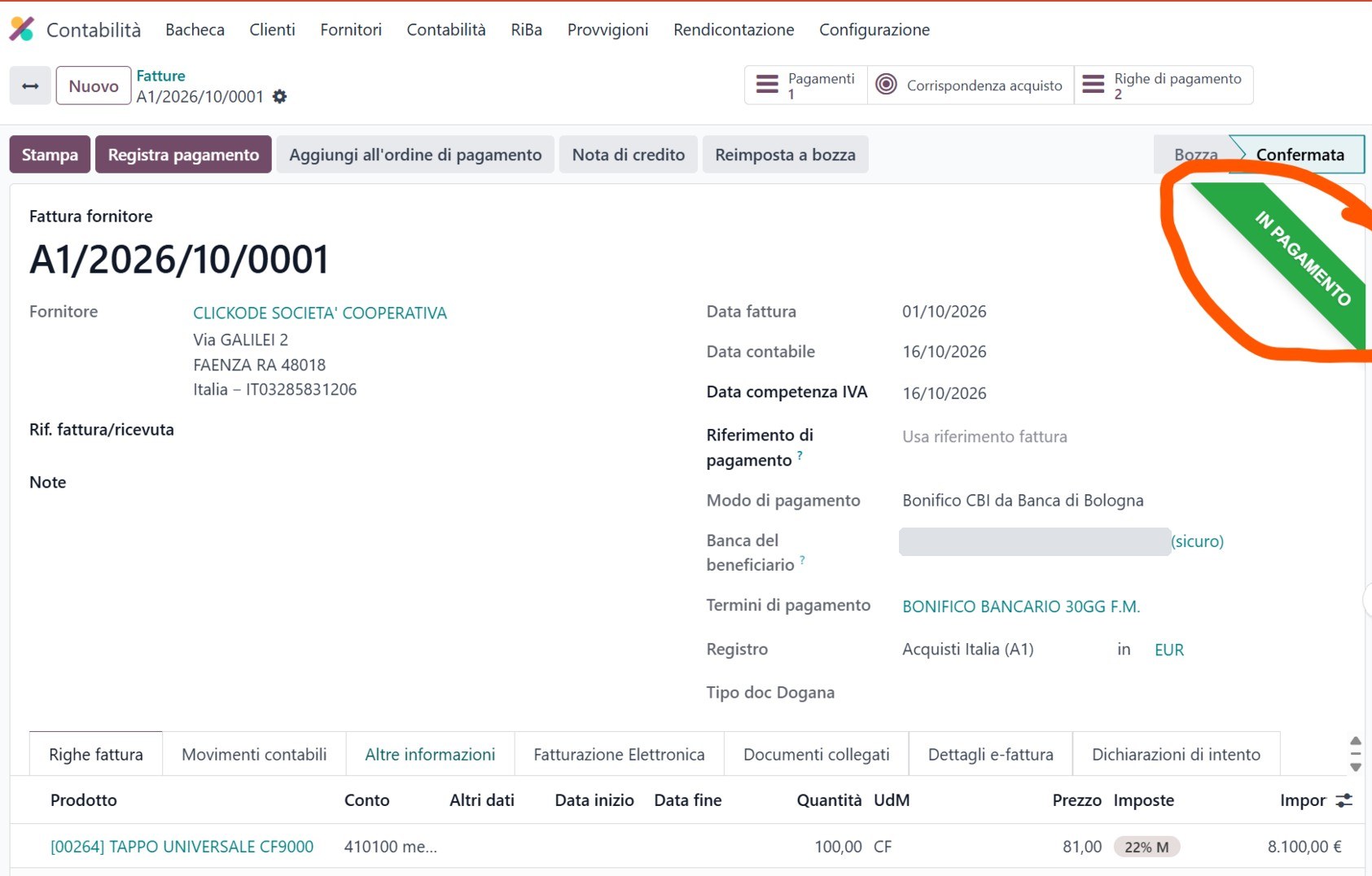Open BONIFICO BANCARIO 30GG F.M. payment terms
Screen dimensions: 1372x876
[1021, 607]
